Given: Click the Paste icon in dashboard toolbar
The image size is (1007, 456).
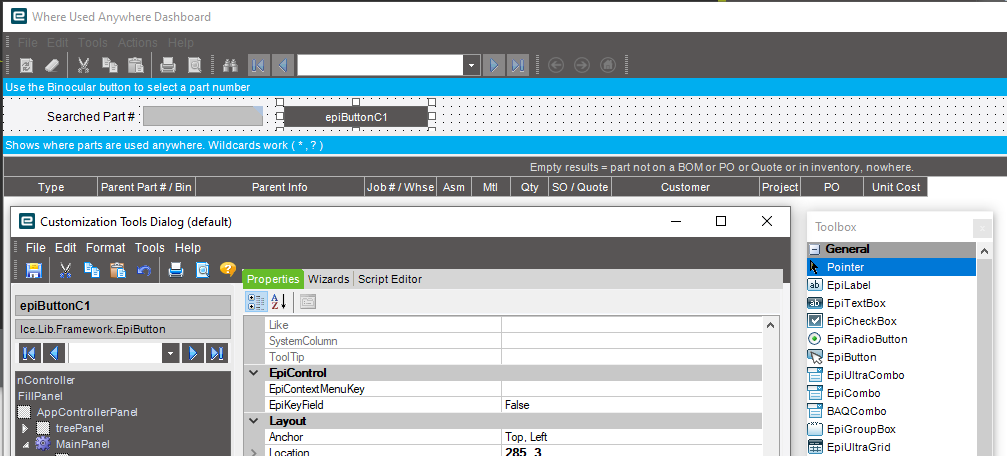Looking at the screenshot, I should pos(136,65).
